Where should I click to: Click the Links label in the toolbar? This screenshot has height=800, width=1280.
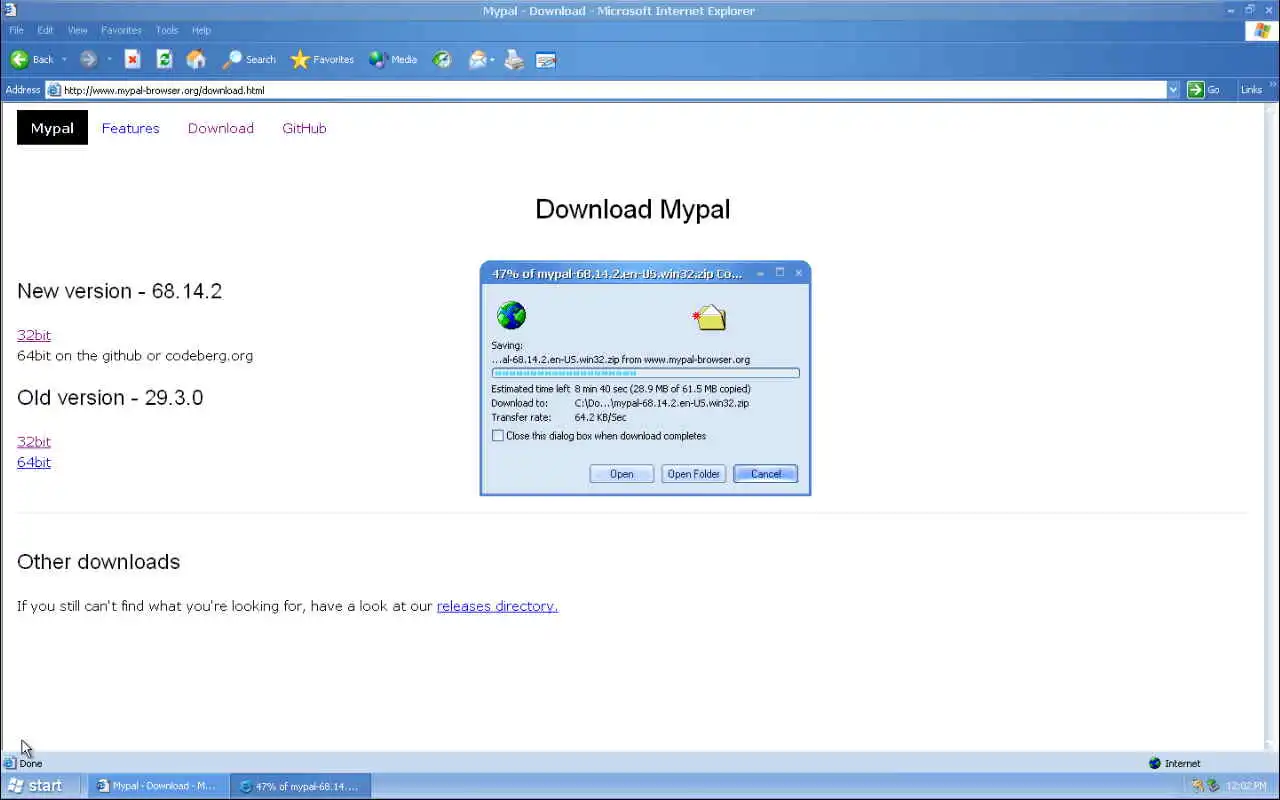[x=1251, y=90]
